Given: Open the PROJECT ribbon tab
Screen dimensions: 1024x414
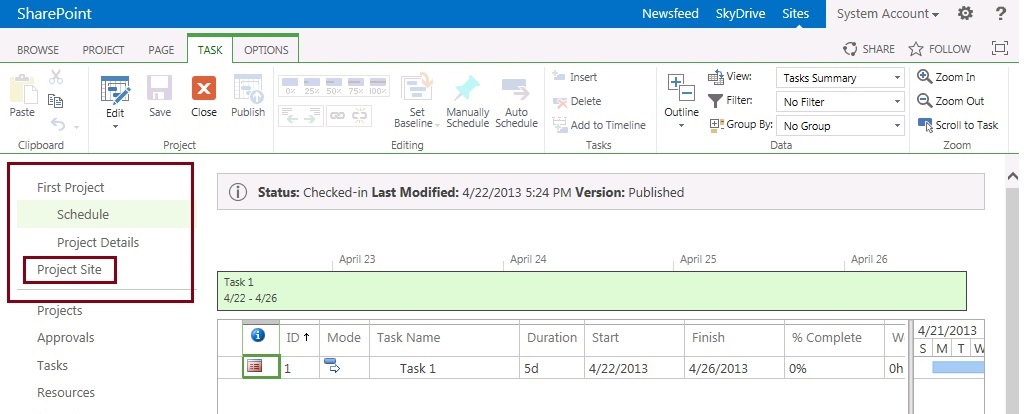Looking at the screenshot, I should coord(103,50).
